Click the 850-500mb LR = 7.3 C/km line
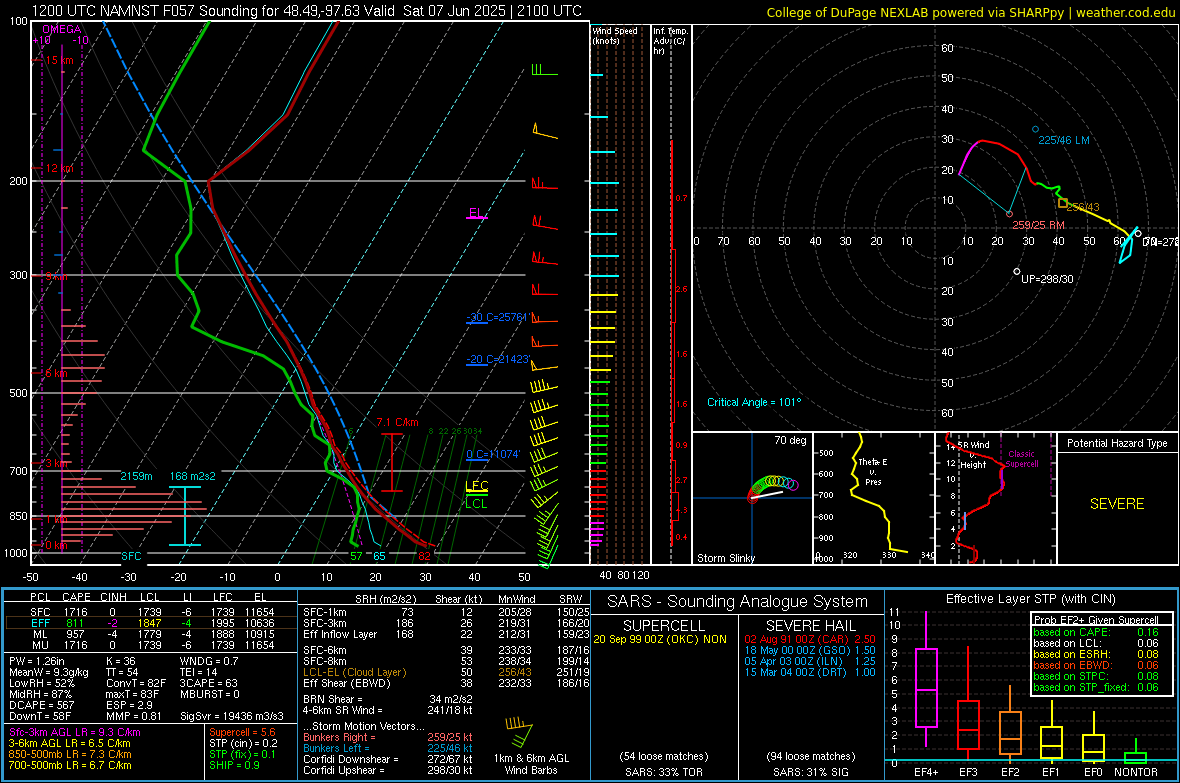 click(70, 754)
